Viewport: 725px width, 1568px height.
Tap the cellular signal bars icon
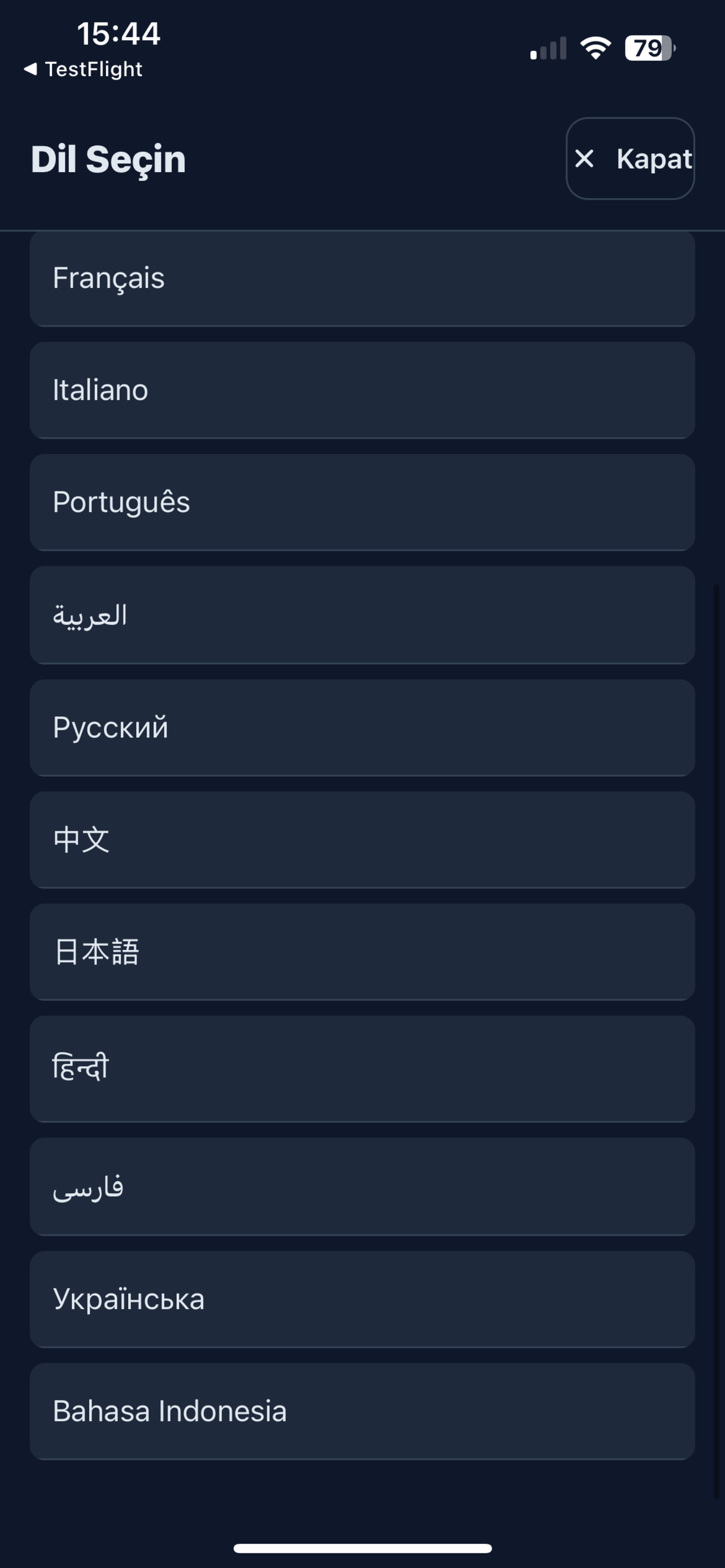tap(548, 49)
